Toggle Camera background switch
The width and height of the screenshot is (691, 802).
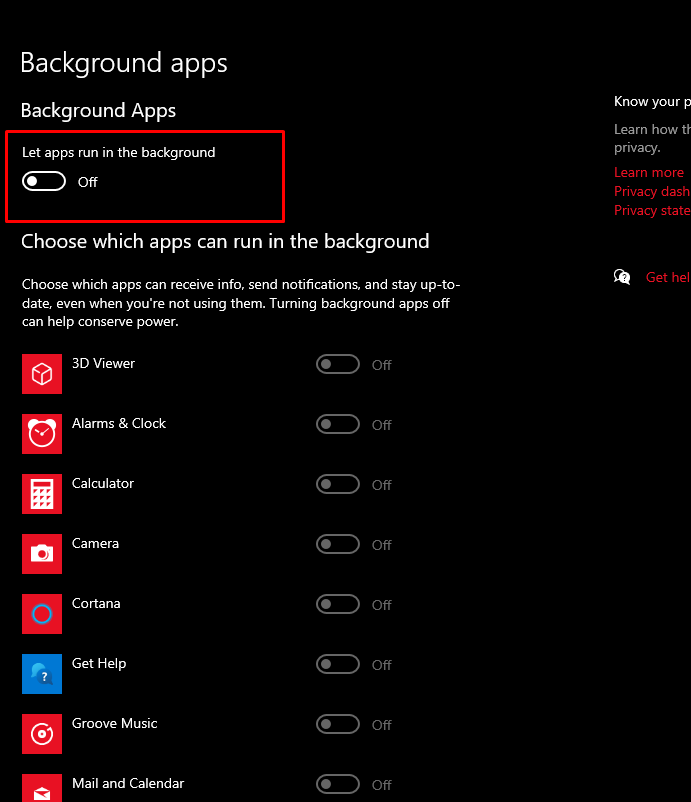coord(338,544)
